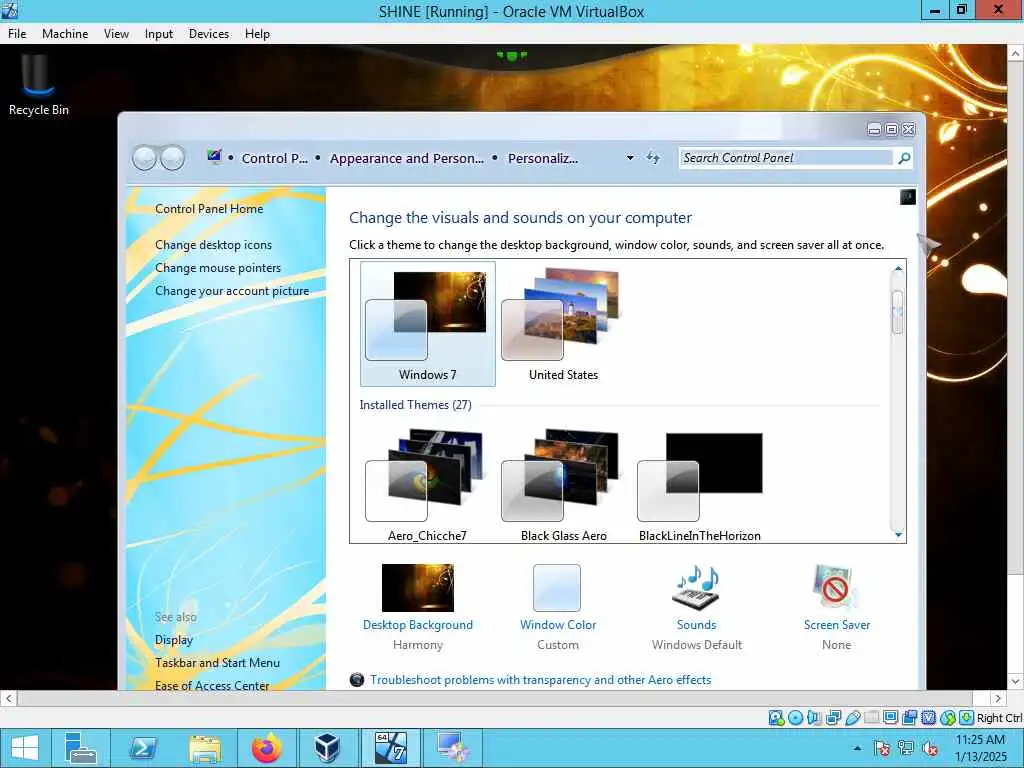This screenshot has height=768, width=1024.
Task: Open File Explorer from the taskbar
Action: tap(204, 748)
